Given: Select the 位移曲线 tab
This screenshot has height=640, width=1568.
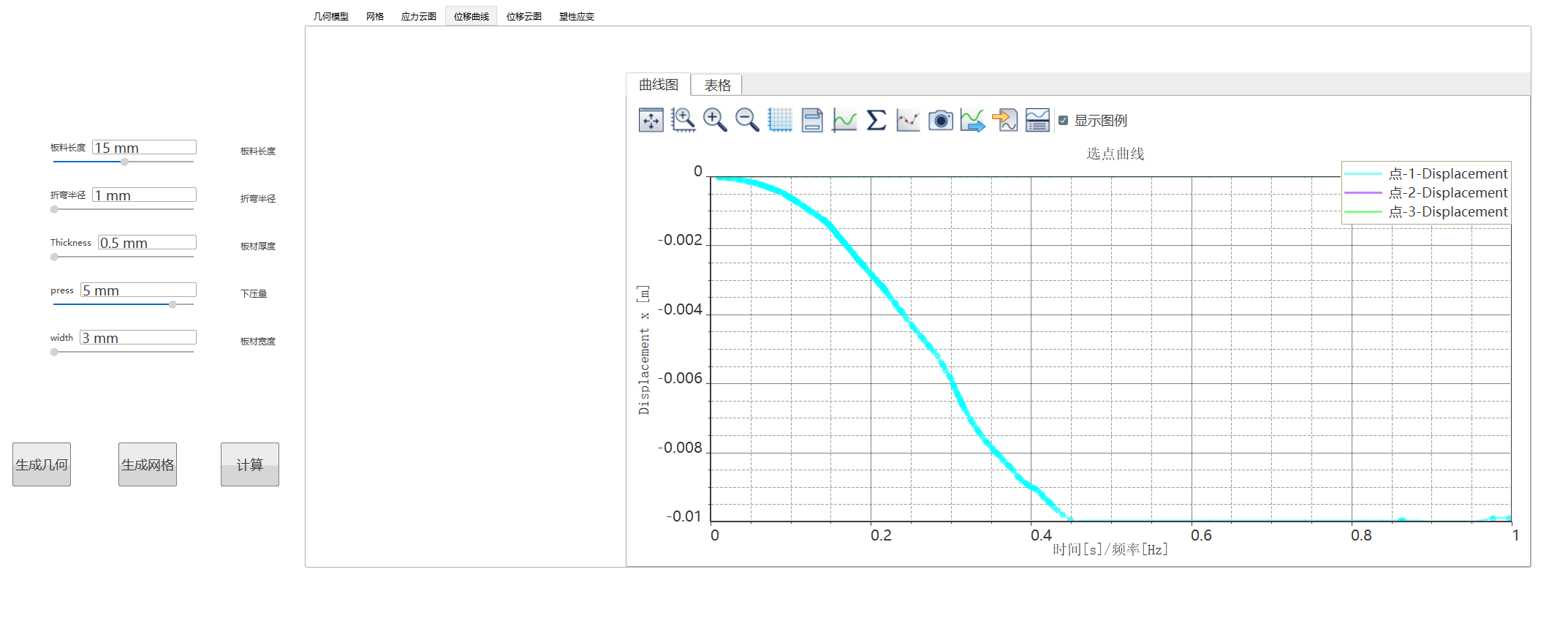Looking at the screenshot, I should click(x=471, y=16).
